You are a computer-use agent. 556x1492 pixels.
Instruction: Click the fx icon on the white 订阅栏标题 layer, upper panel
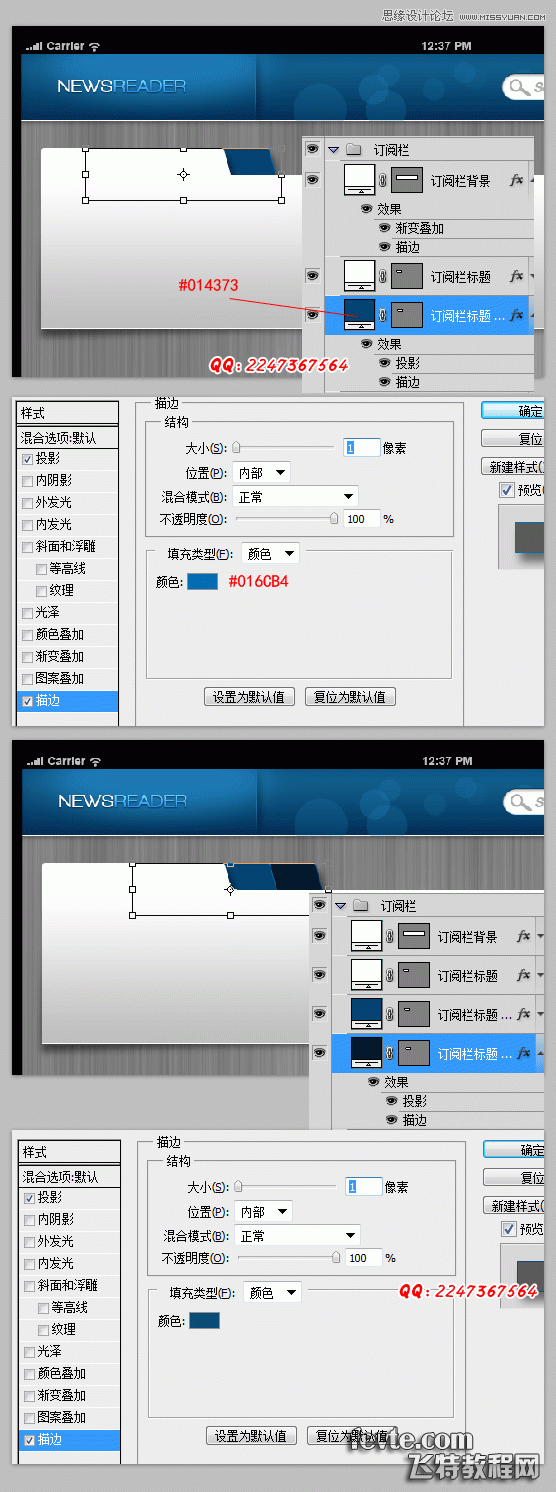[517, 277]
